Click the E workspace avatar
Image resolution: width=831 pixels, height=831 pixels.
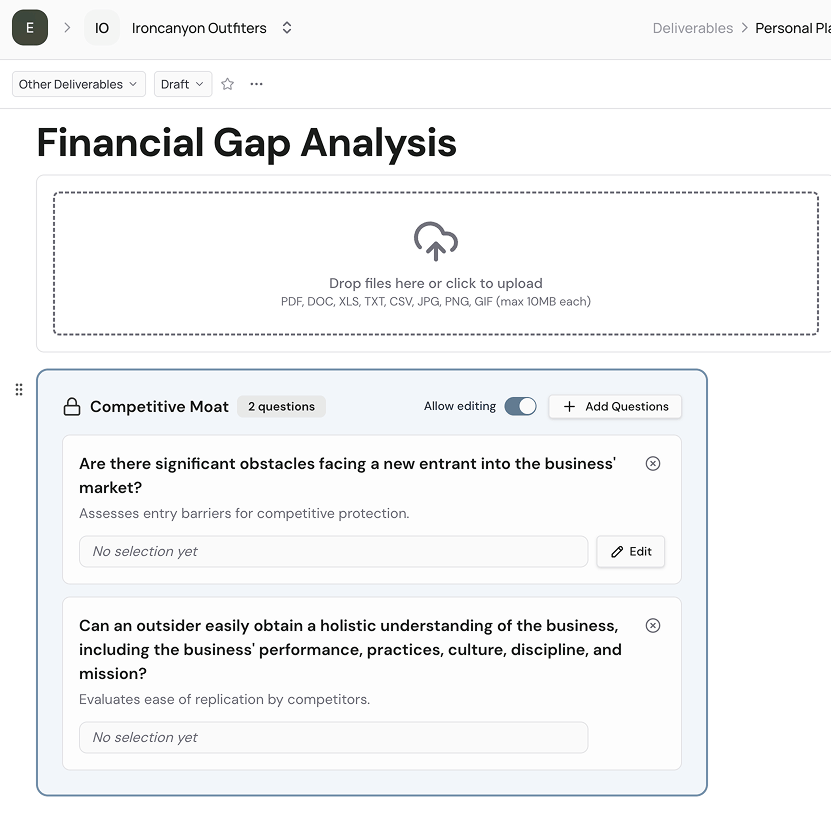click(x=30, y=28)
